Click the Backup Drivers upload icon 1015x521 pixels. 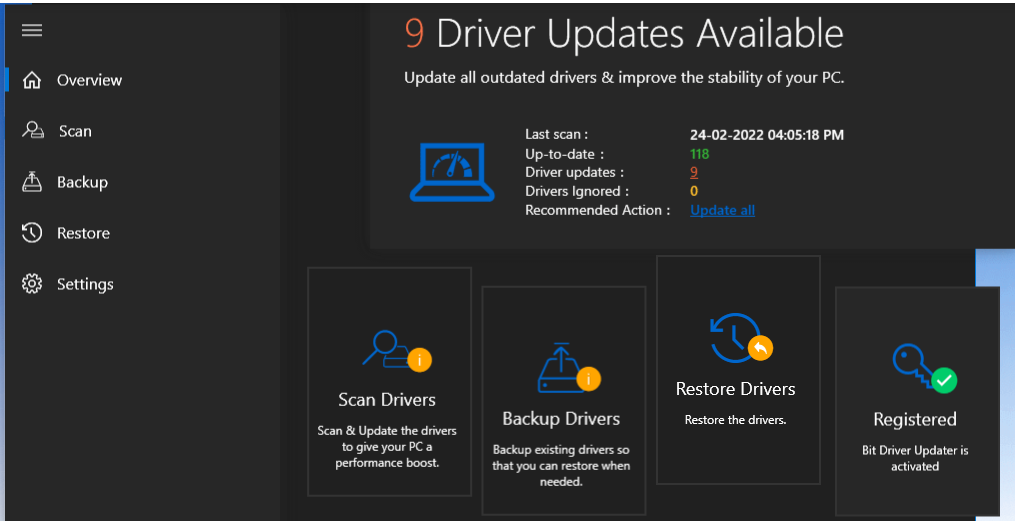[569, 368]
